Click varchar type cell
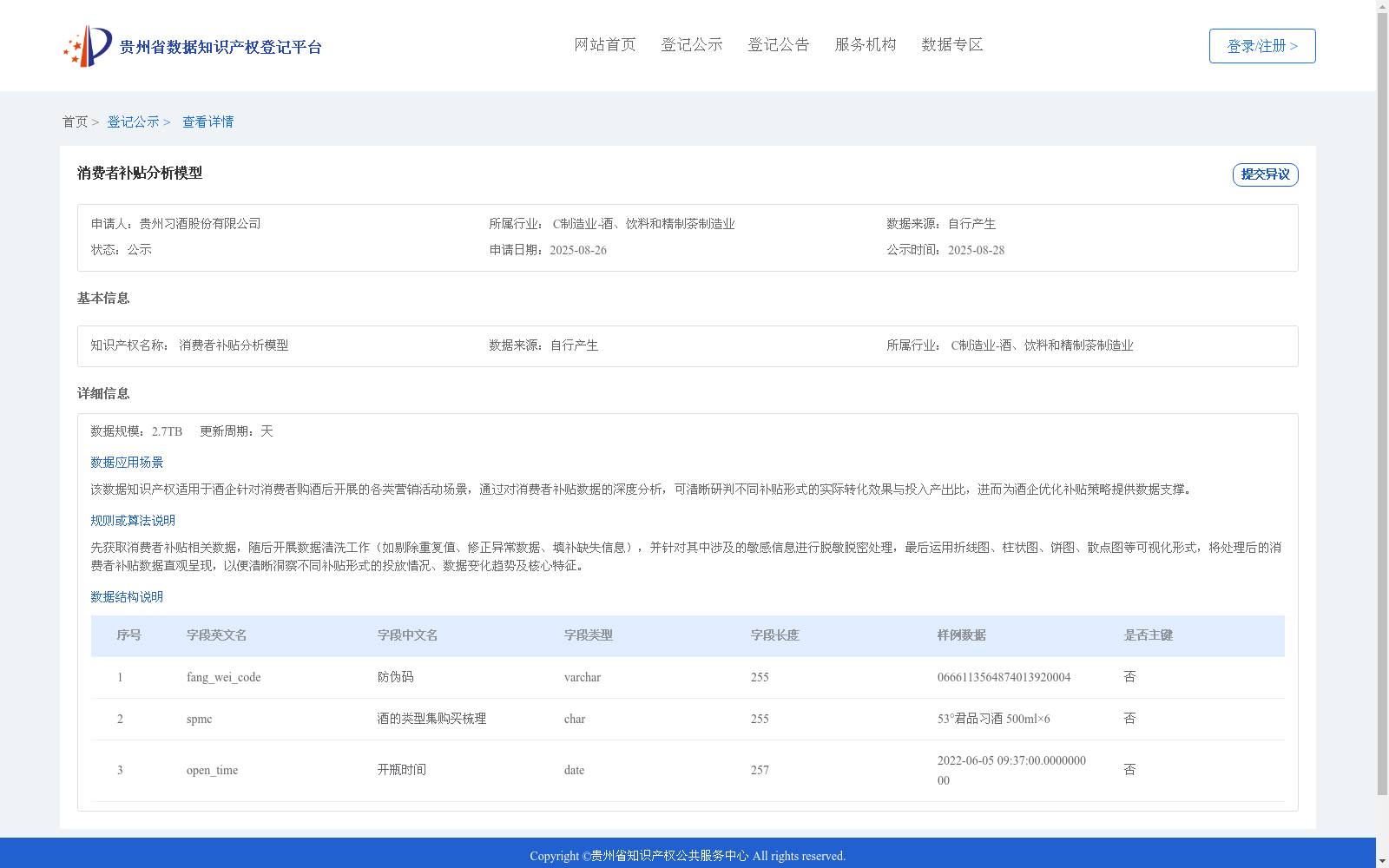This screenshot has height=868, width=1389. tap(582, 677)
